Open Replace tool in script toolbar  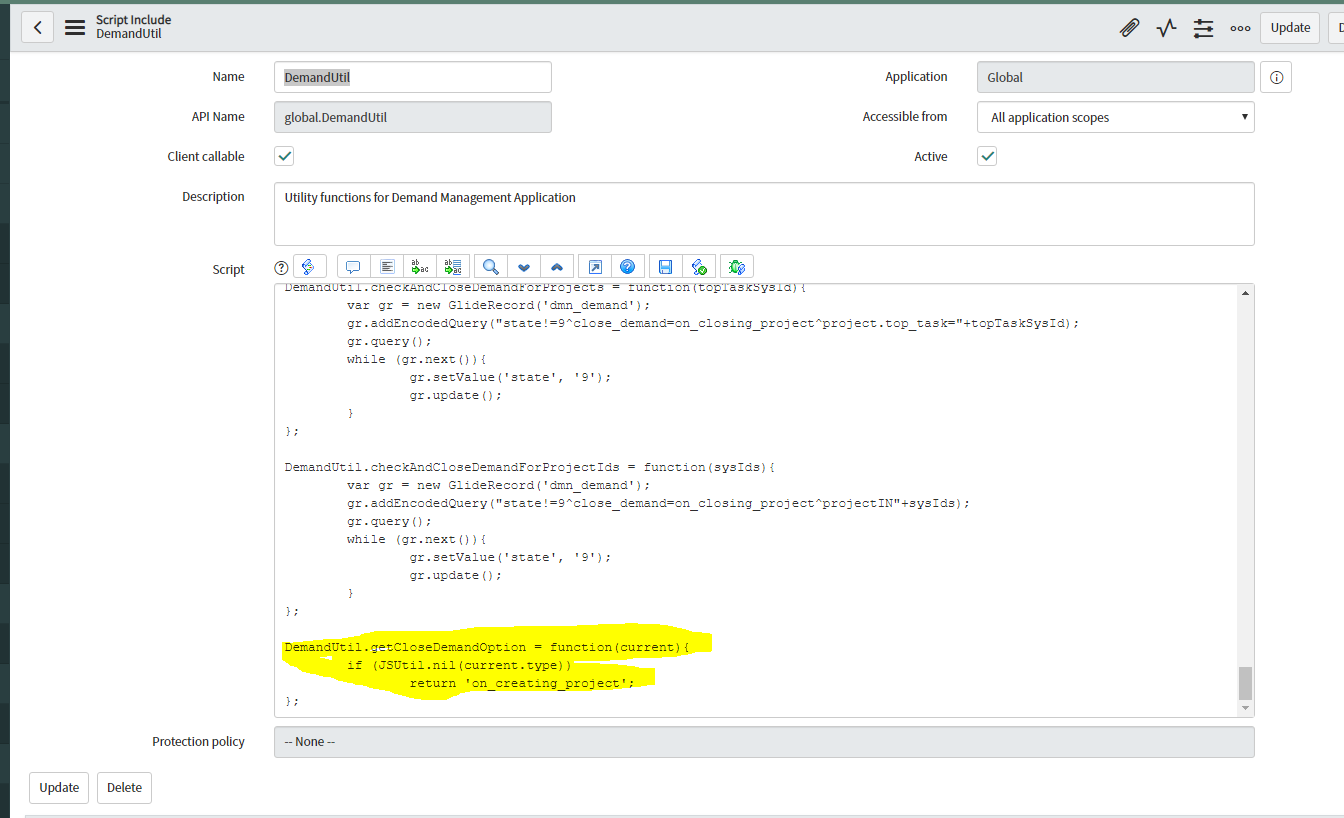tap(420, 267)
